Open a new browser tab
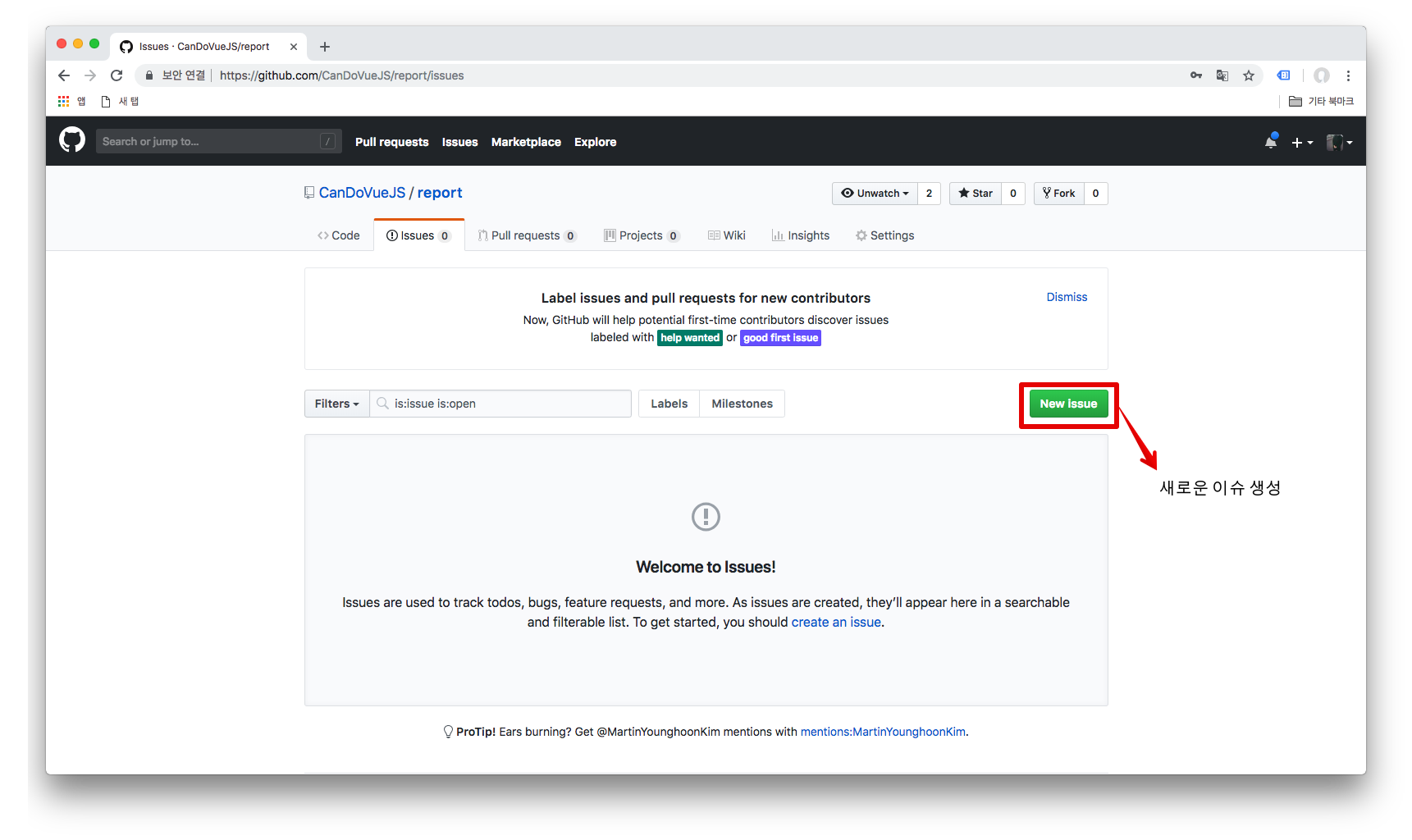Screen dimensions: 1412x840 [325, 47]
